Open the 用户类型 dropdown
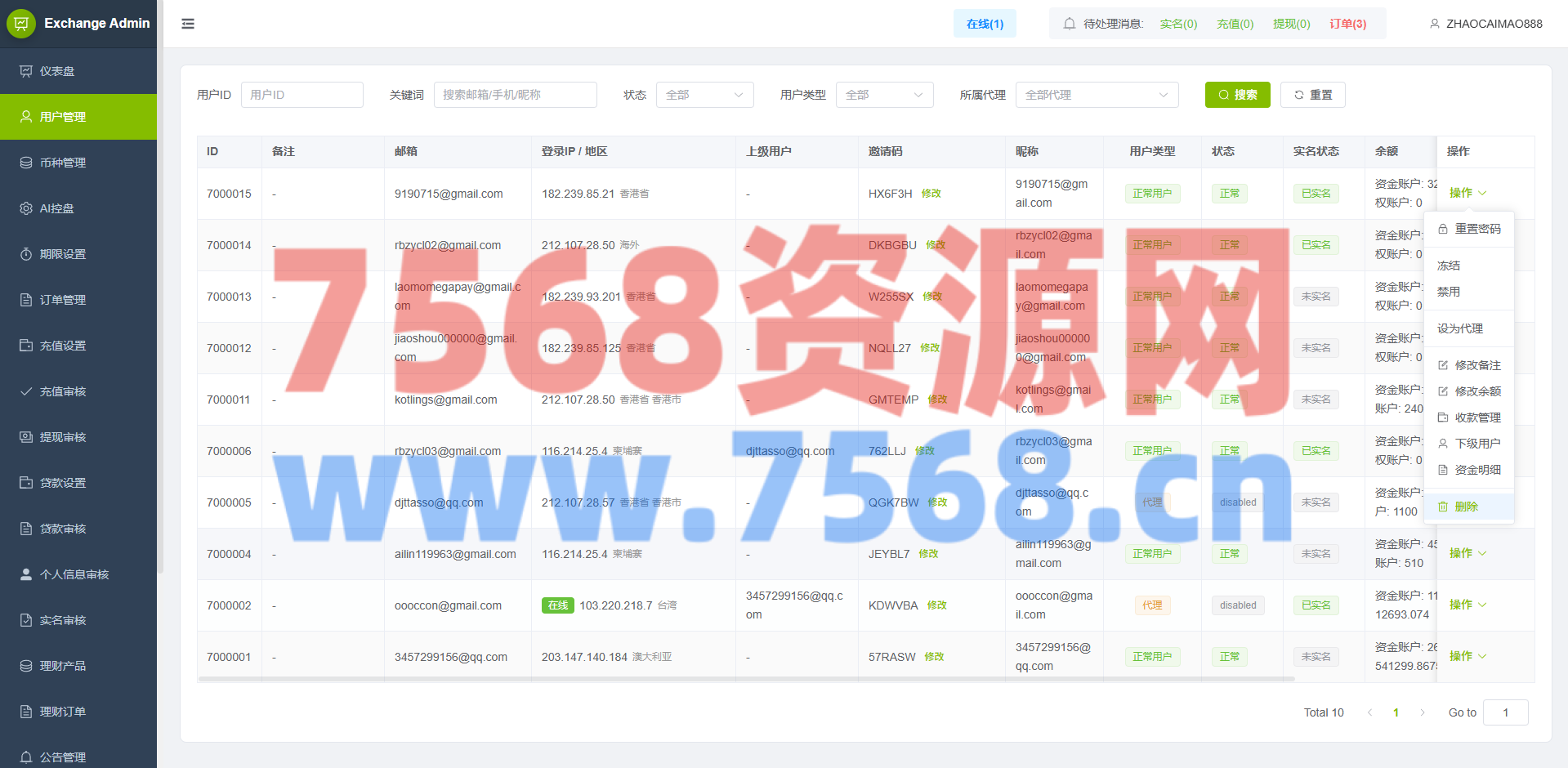1568x768 pixels. pos(884,95)
